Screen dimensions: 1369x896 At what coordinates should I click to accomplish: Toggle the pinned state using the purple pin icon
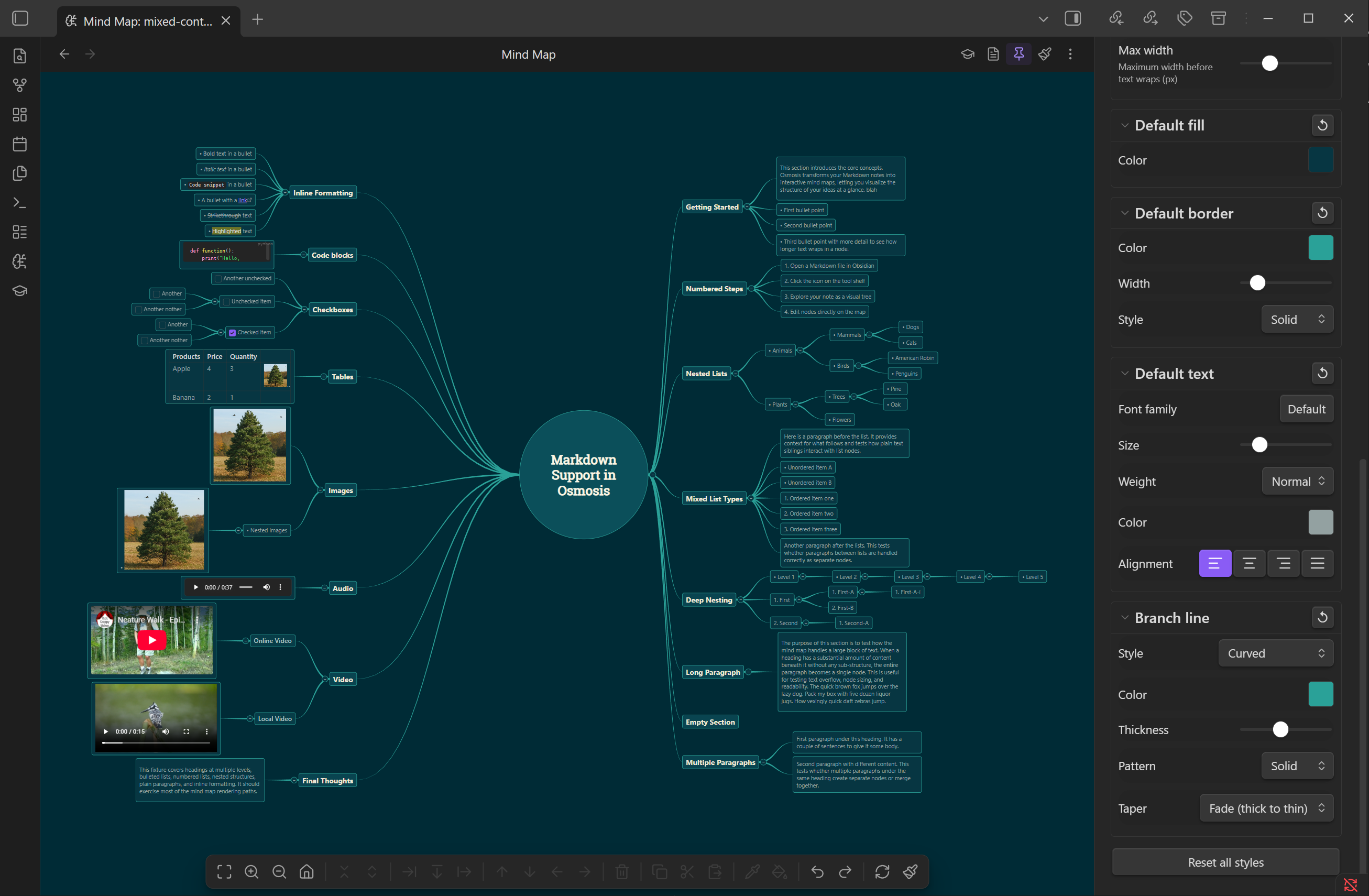(x=1018, y=53)
